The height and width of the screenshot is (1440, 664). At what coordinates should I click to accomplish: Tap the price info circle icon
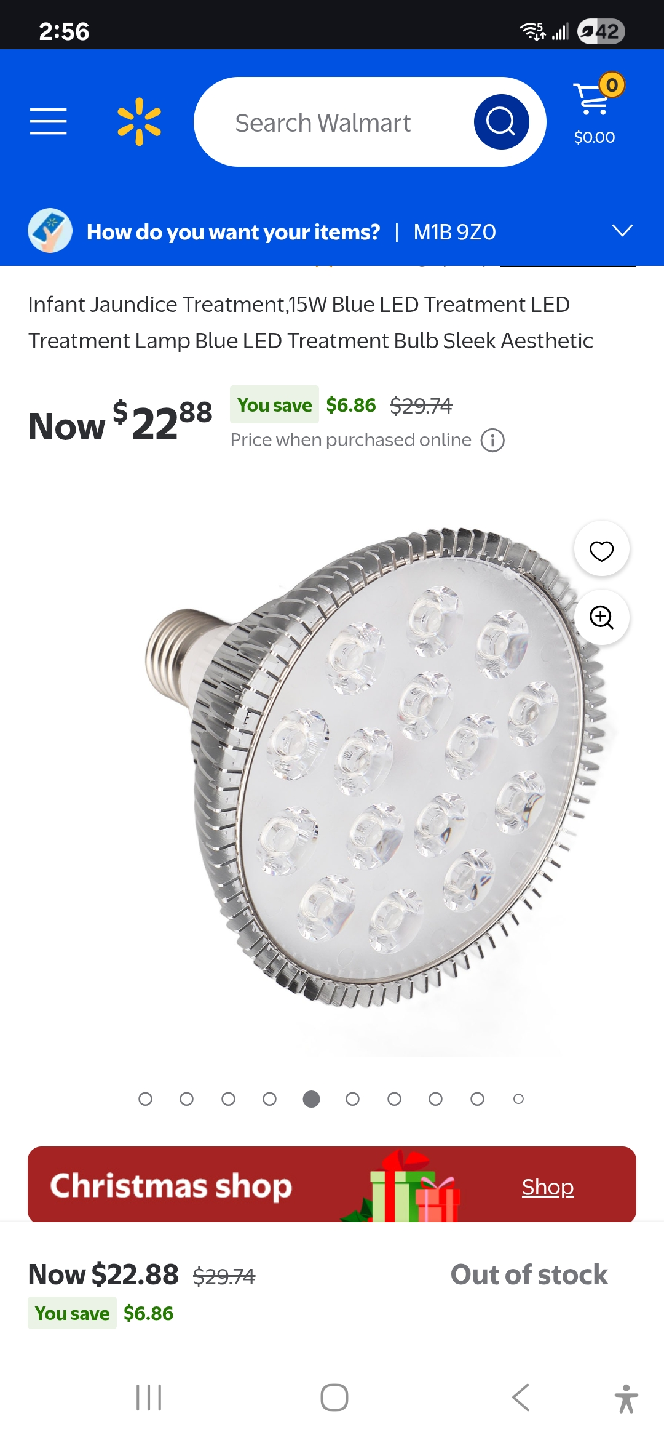tap(493, 440)
